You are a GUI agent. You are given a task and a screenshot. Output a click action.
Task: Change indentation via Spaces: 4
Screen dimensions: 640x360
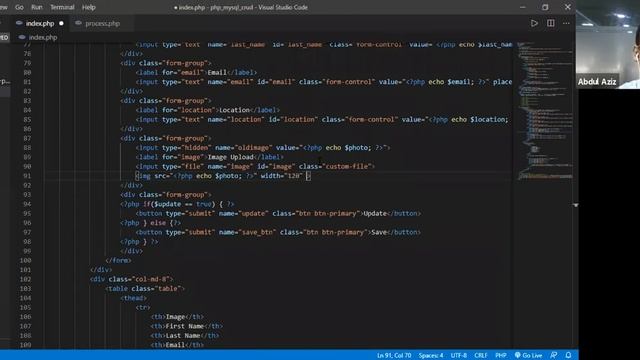pos(431,355)
